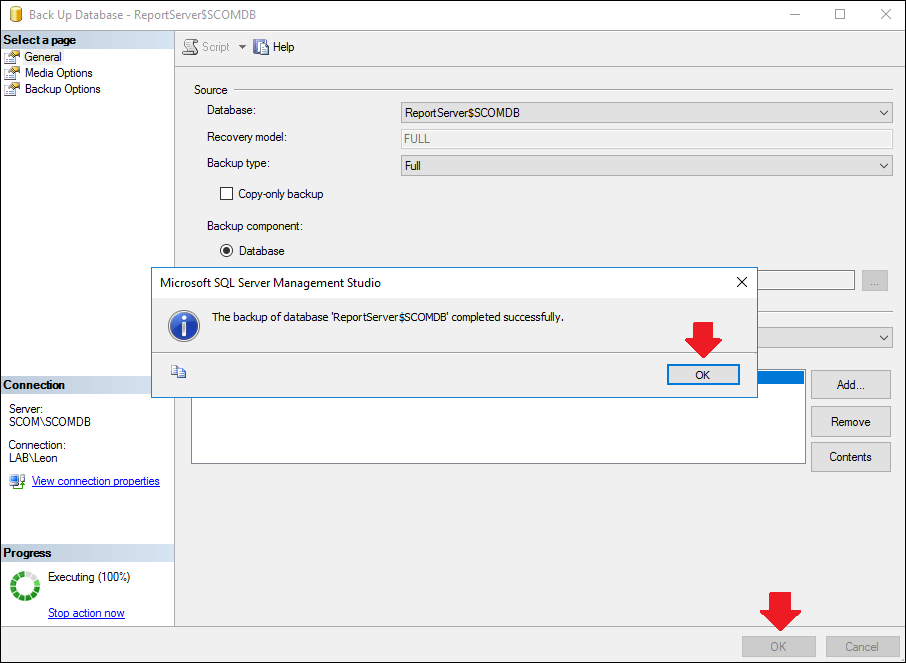Click the Backup Options page icon

[12, 89]
